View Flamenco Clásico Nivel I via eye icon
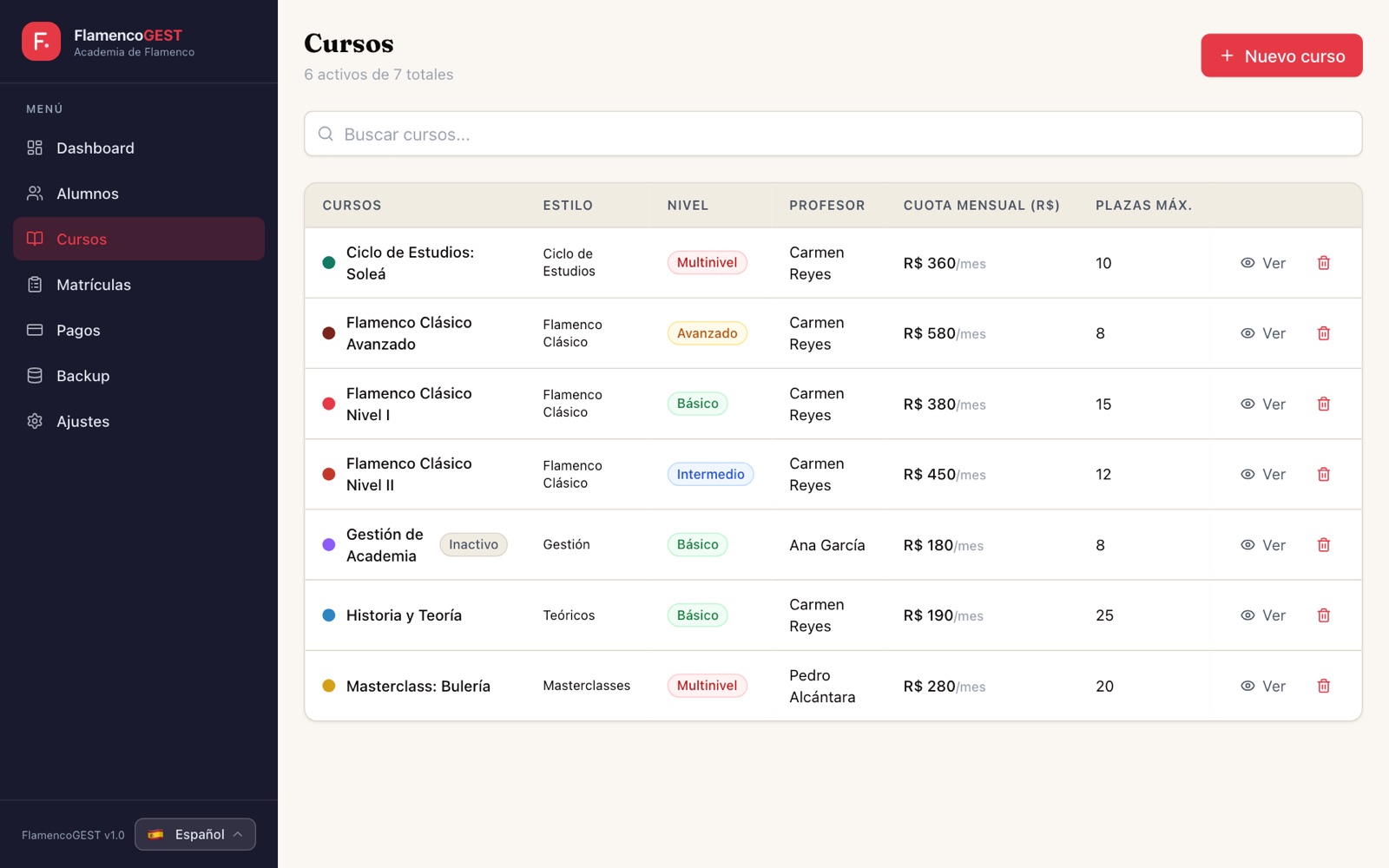Image resolution: width=1389 pixels, height=868 pixels. (1247, 404)
